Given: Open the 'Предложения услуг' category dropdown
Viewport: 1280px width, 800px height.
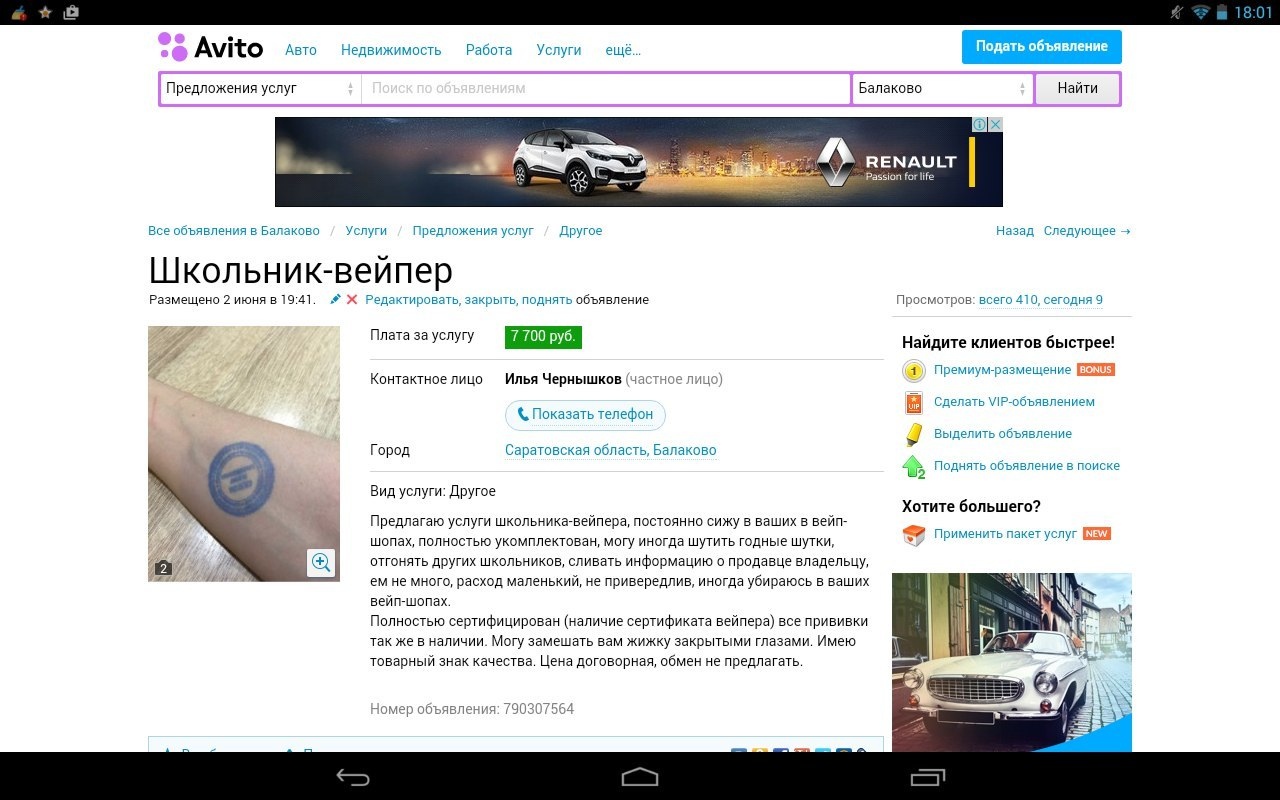Looking at the screenshot, I should tap(260, 88).
